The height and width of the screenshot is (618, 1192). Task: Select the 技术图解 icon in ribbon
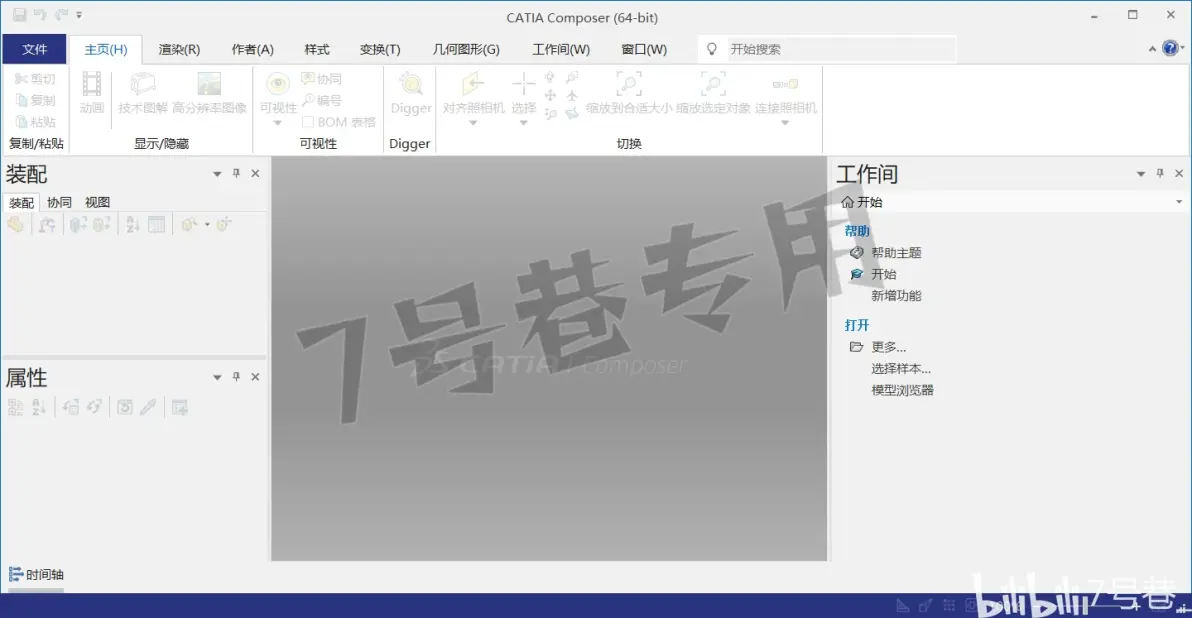click(142, 84)
